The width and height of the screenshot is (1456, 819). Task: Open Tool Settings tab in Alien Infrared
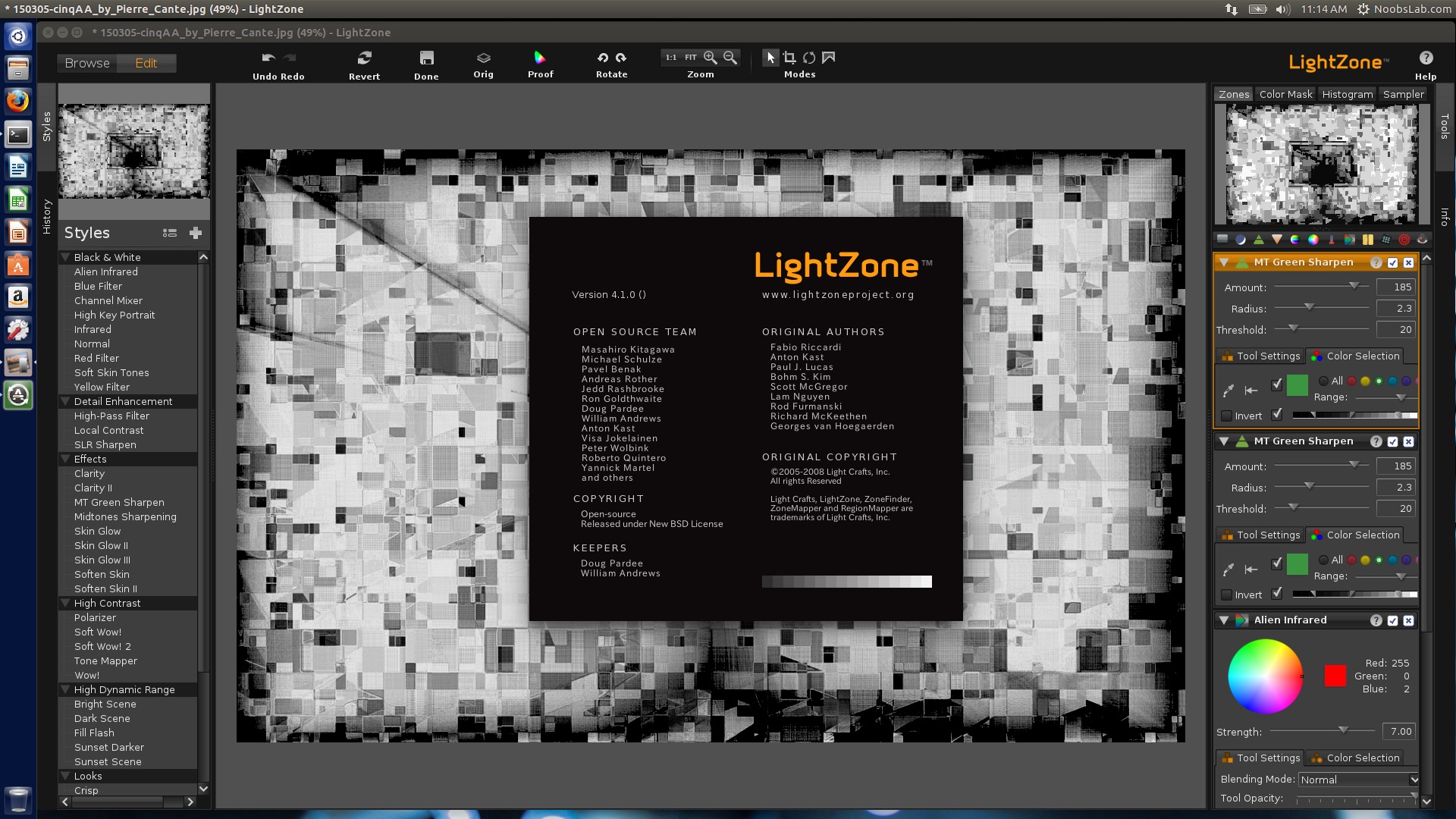1260,758
